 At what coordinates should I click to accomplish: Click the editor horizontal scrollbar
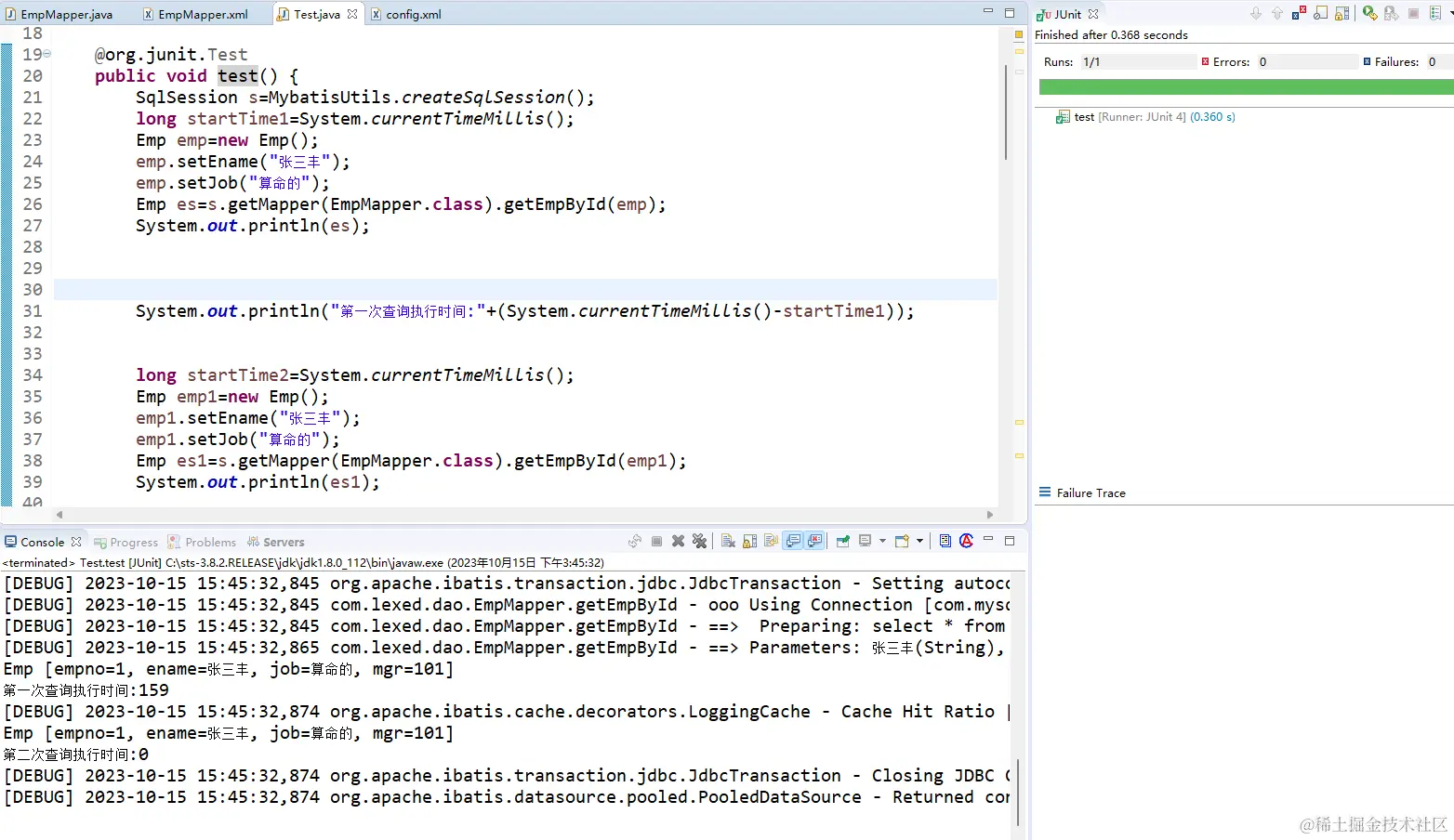click(x=525, y=515)
